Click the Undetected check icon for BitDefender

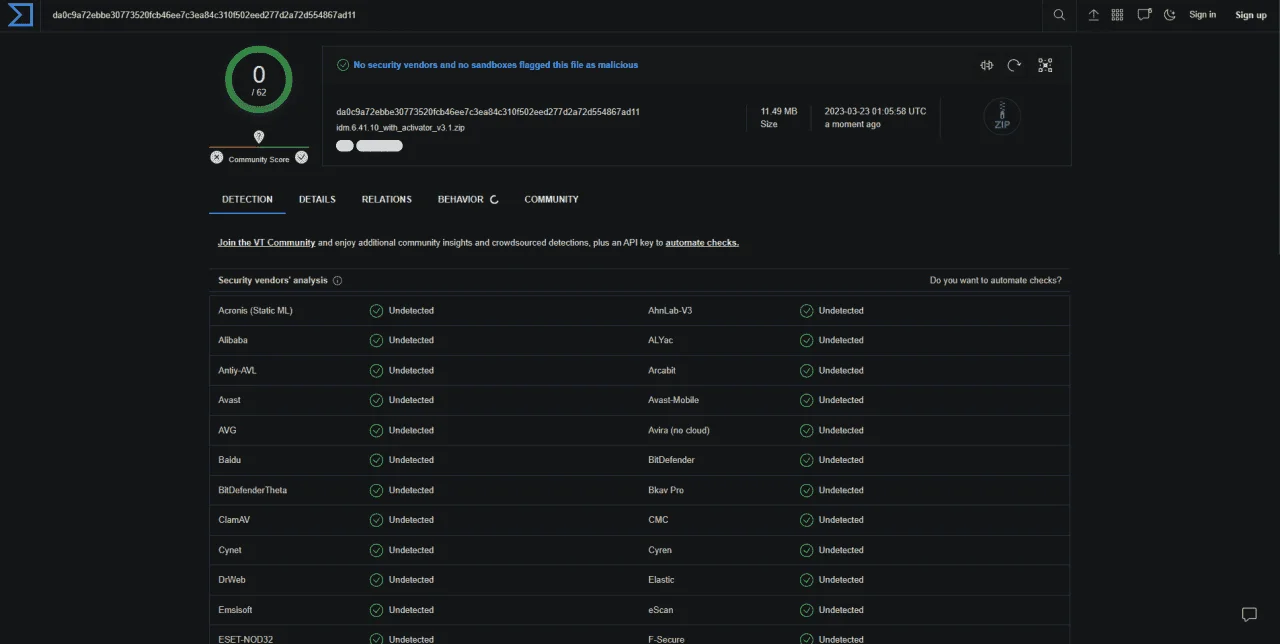click(x=807, y=460)
